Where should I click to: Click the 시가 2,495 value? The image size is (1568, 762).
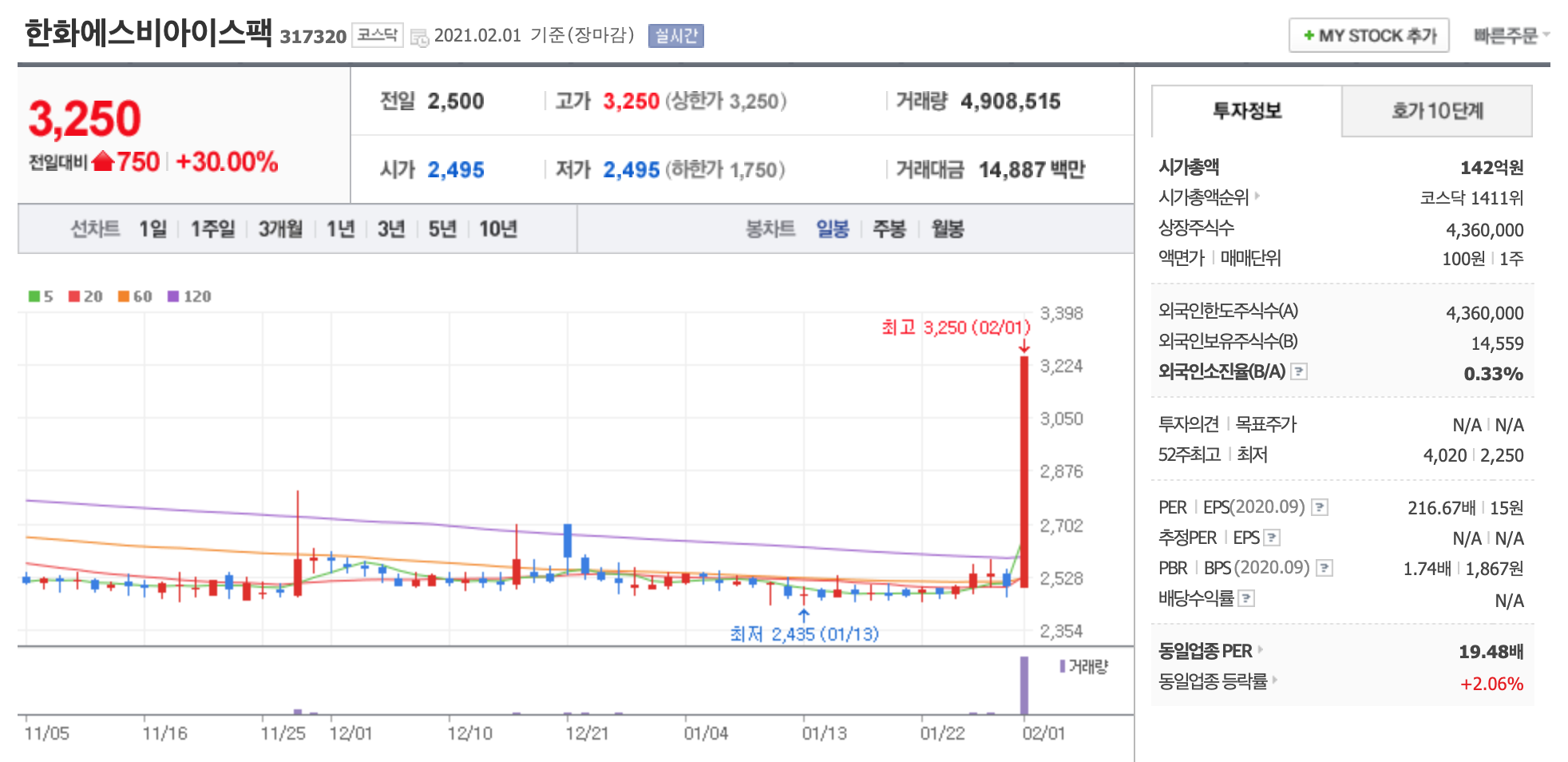coord(456,170)
